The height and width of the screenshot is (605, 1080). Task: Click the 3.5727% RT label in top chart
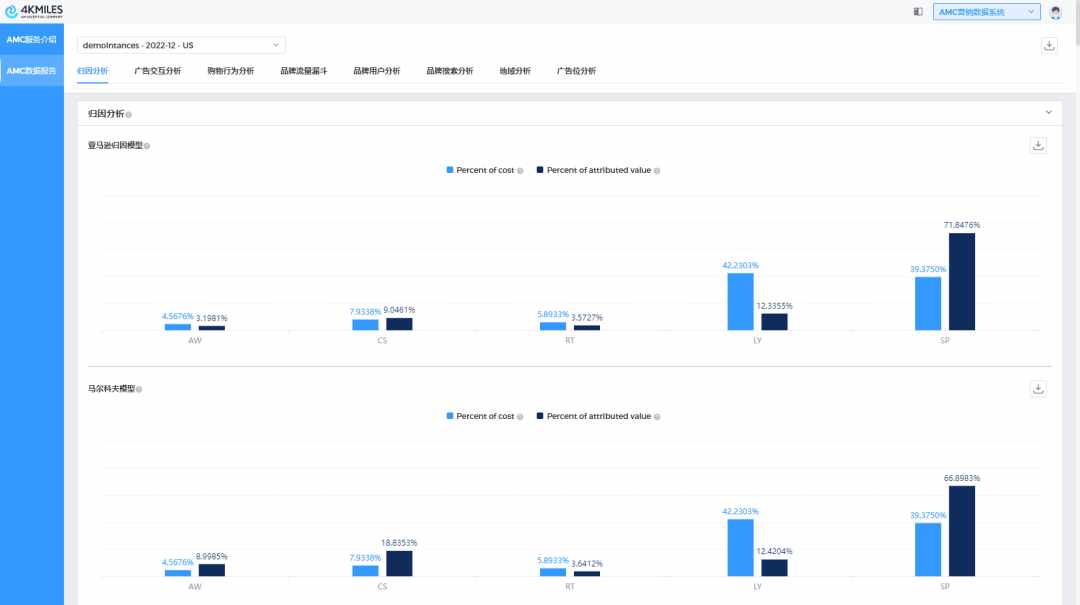tap(587, 318)
